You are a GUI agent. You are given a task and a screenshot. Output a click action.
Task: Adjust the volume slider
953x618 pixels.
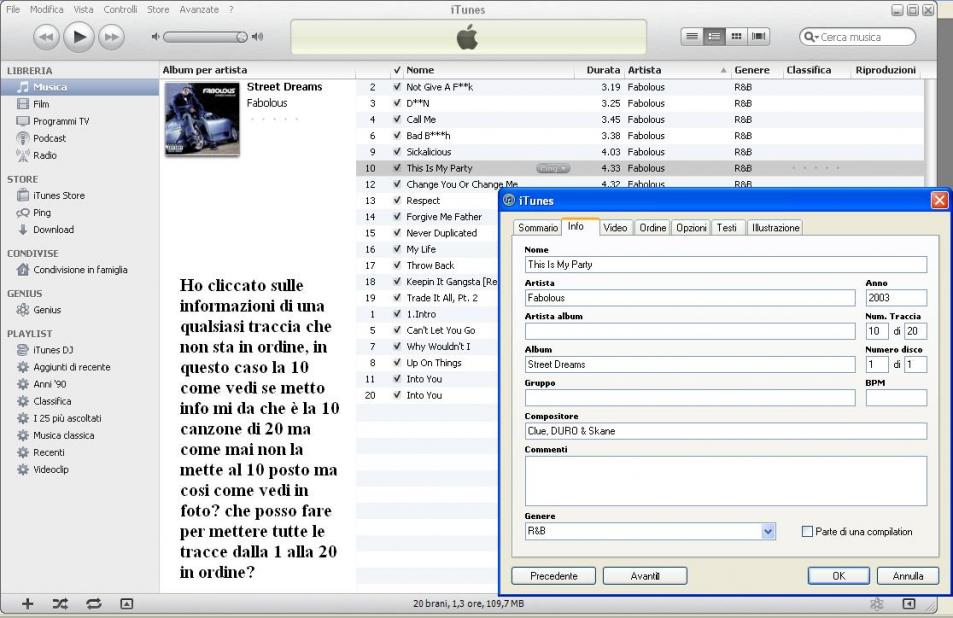(205, 37)
